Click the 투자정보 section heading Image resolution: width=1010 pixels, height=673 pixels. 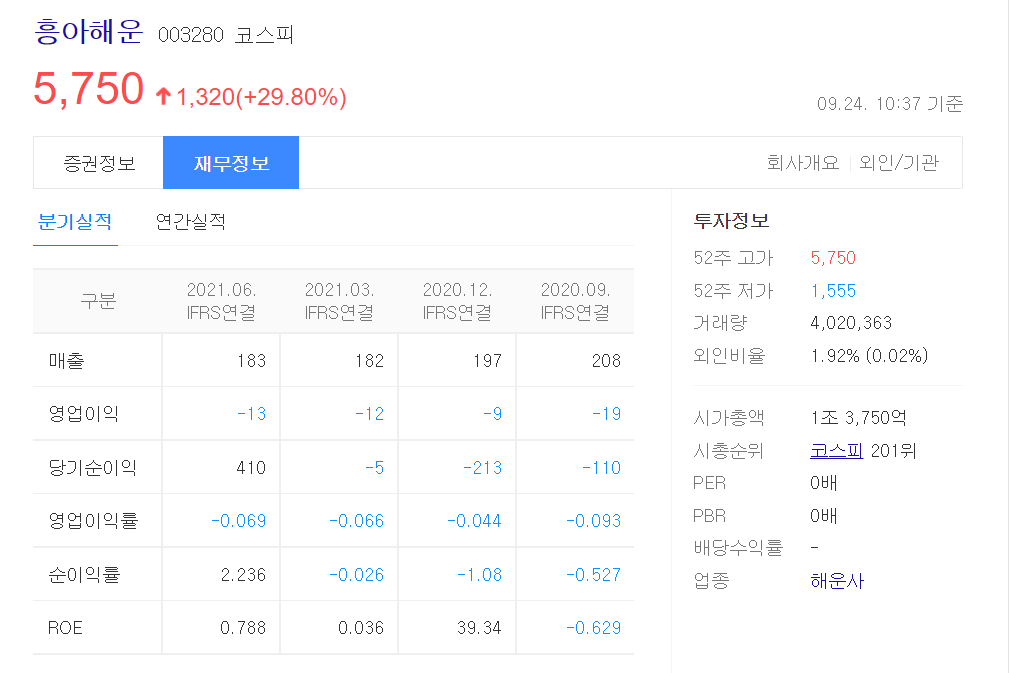pos(731,221)
